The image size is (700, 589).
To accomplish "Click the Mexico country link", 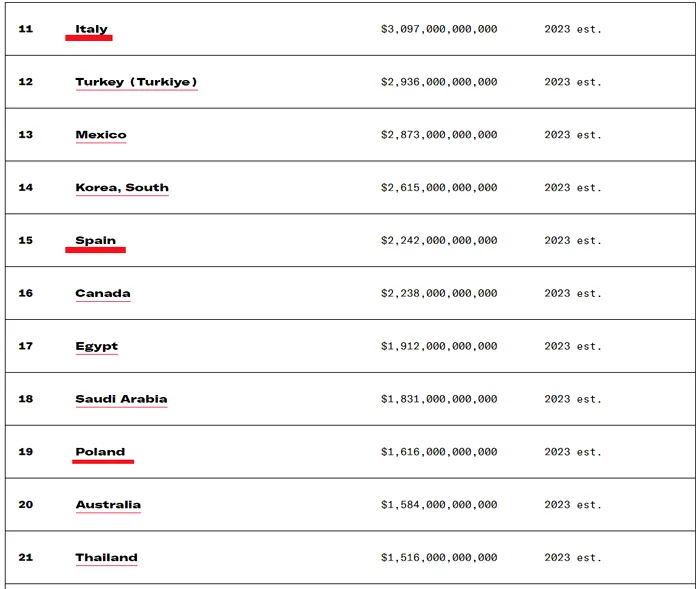I will pyautogui.click(x=101, y=135).
